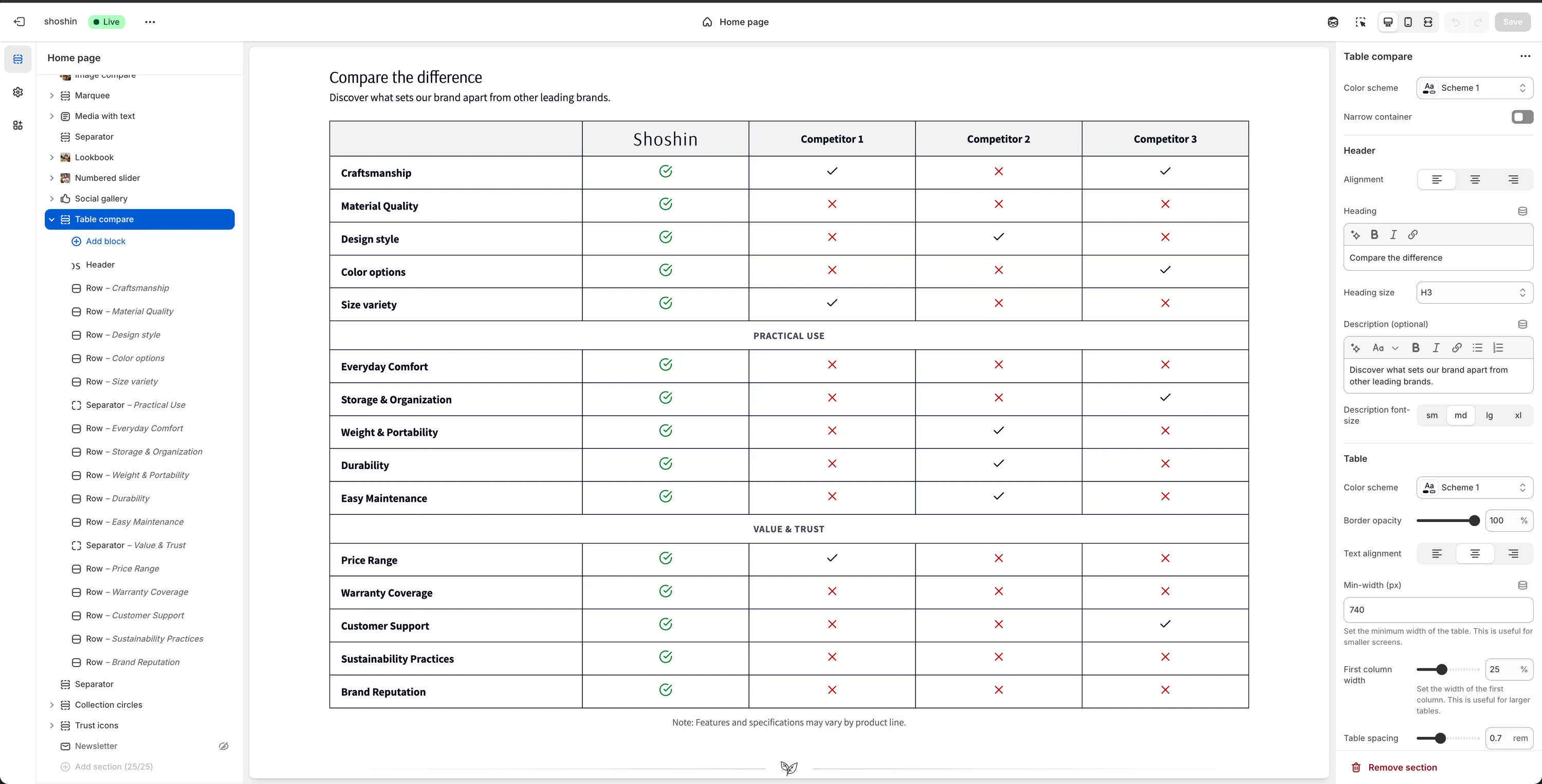This screenshot has width=1542, height=784.
Task: Switch to mobile preview icon
Action: point(1408,22)
